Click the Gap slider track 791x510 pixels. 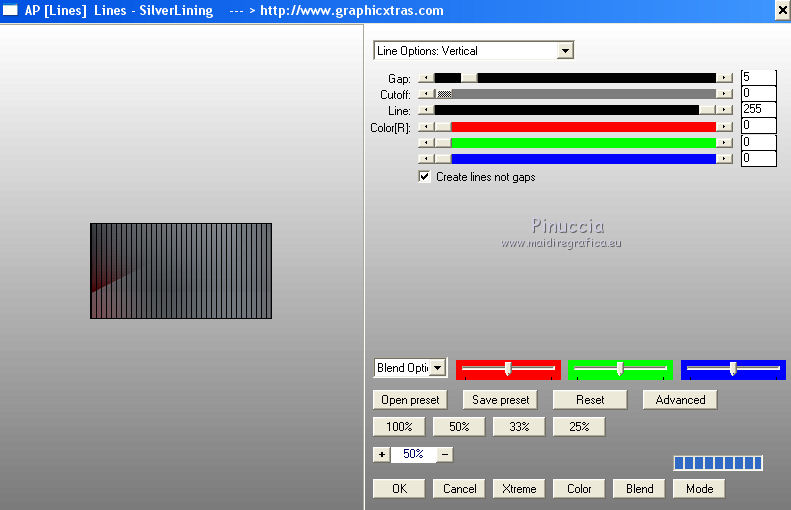pyautogui.click(x=575, y=78)
